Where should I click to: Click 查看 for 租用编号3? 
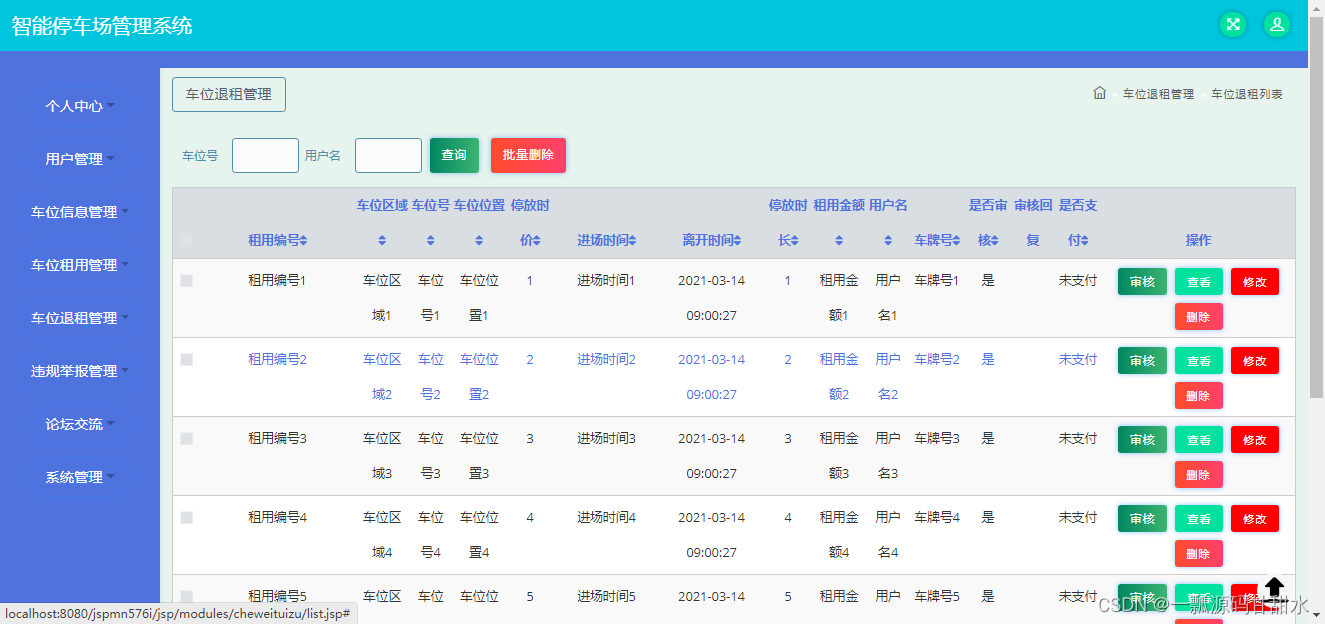click(x=1199, y=440)
